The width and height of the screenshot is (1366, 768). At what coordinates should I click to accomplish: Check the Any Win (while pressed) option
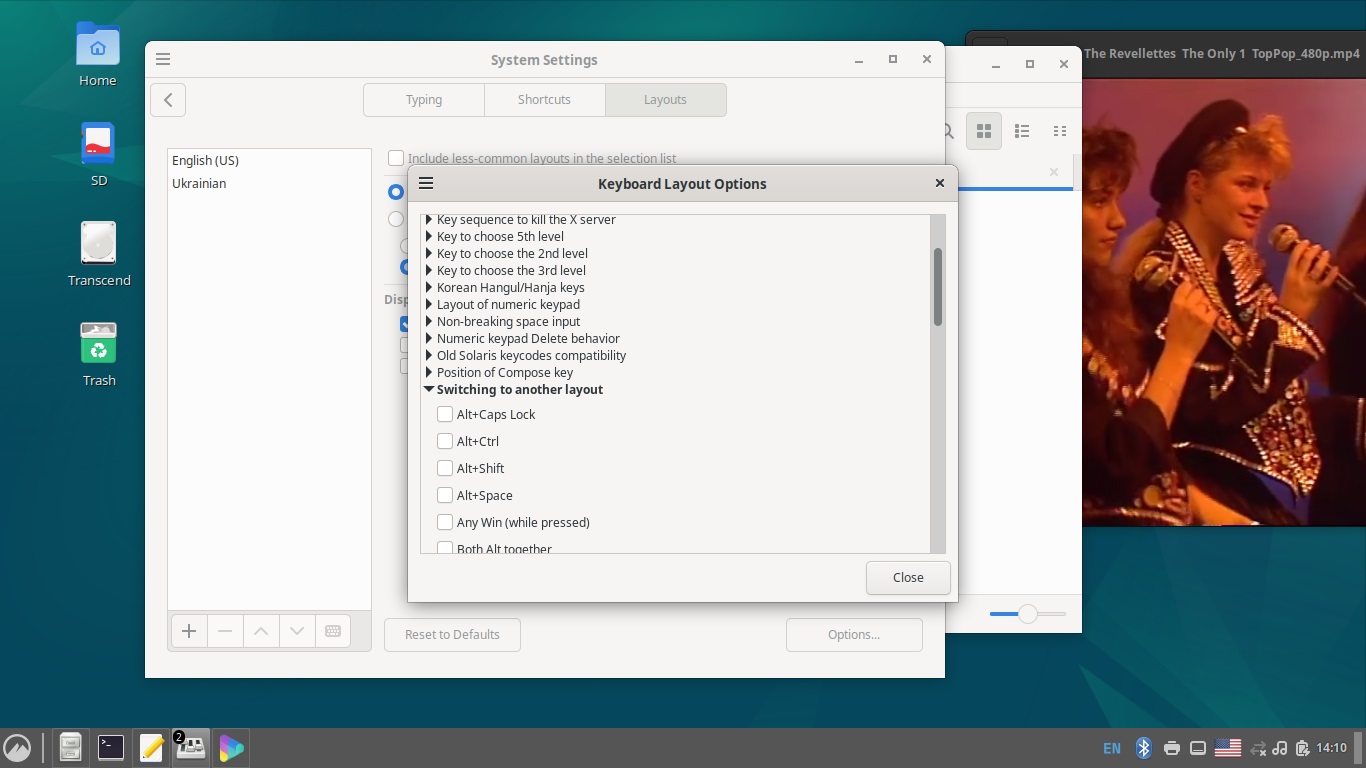445,522
